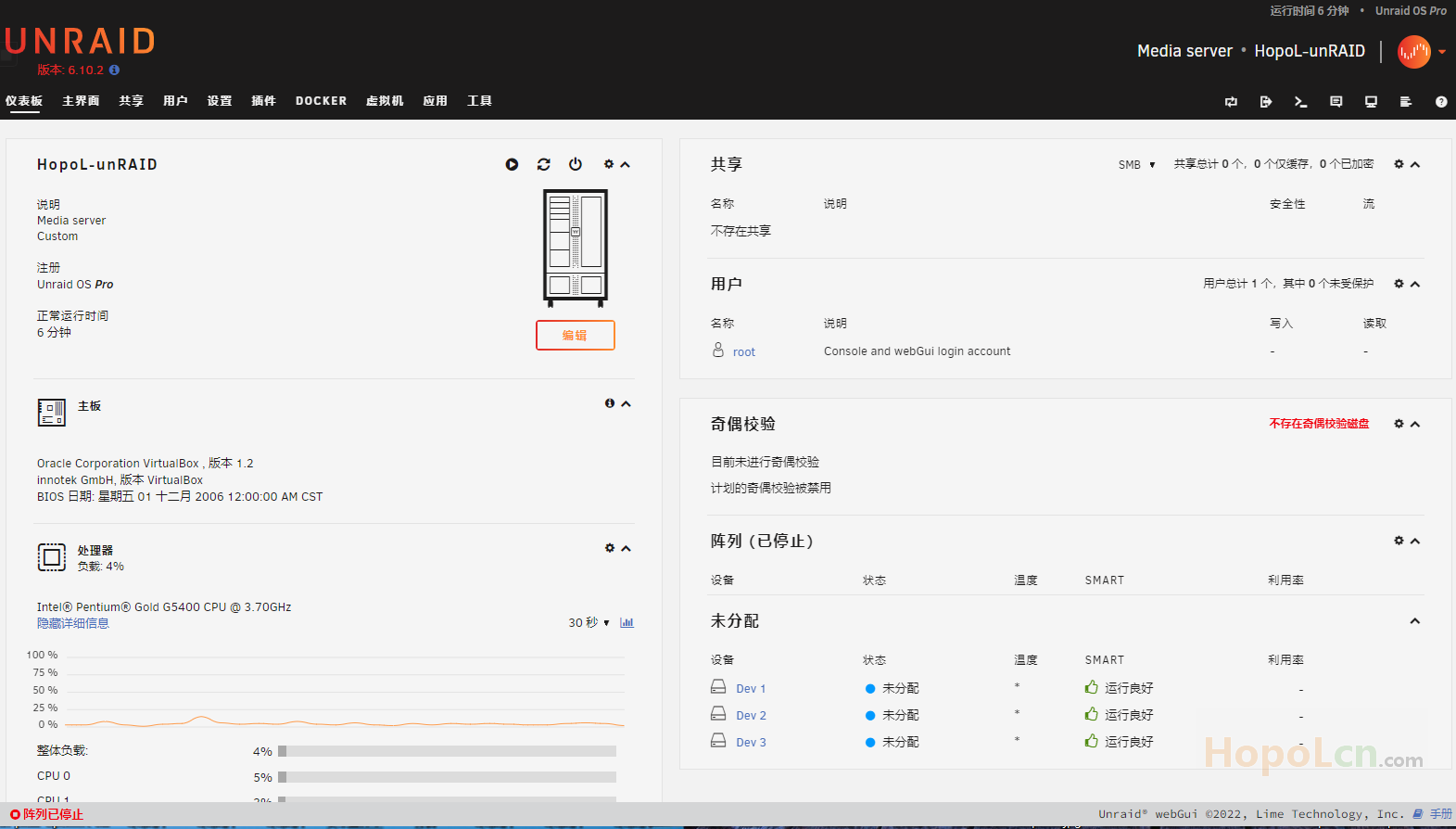Click the server case thumbnail image

[576, 248]
